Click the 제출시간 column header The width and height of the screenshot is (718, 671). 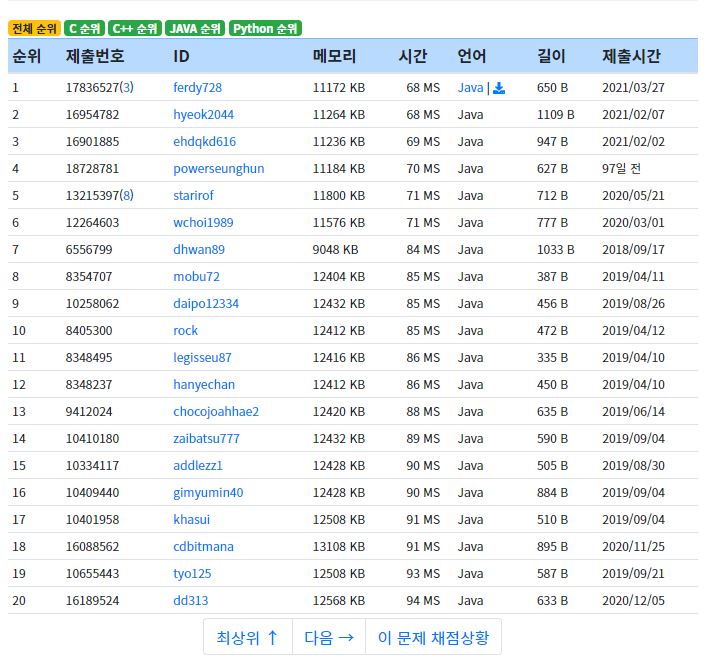coord(631,56)
